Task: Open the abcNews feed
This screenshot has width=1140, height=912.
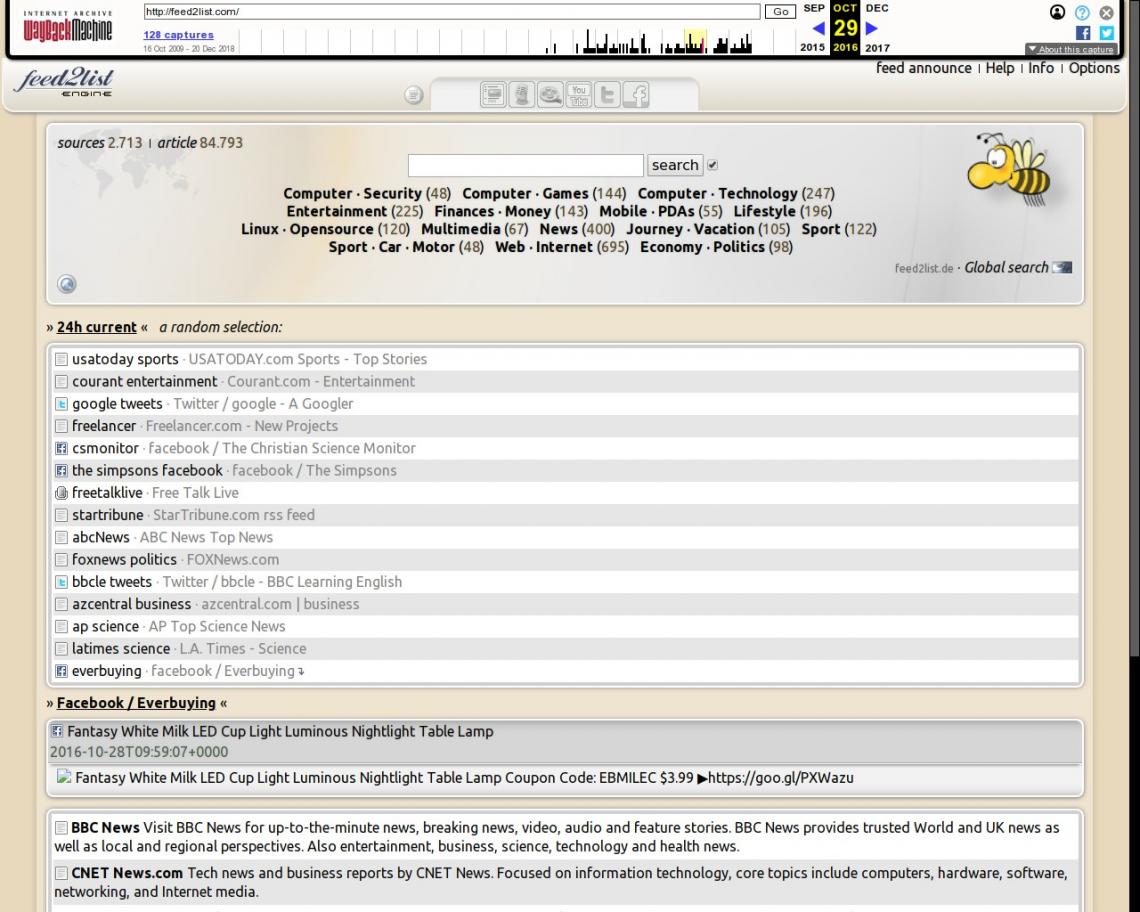Action: (100, 537)
